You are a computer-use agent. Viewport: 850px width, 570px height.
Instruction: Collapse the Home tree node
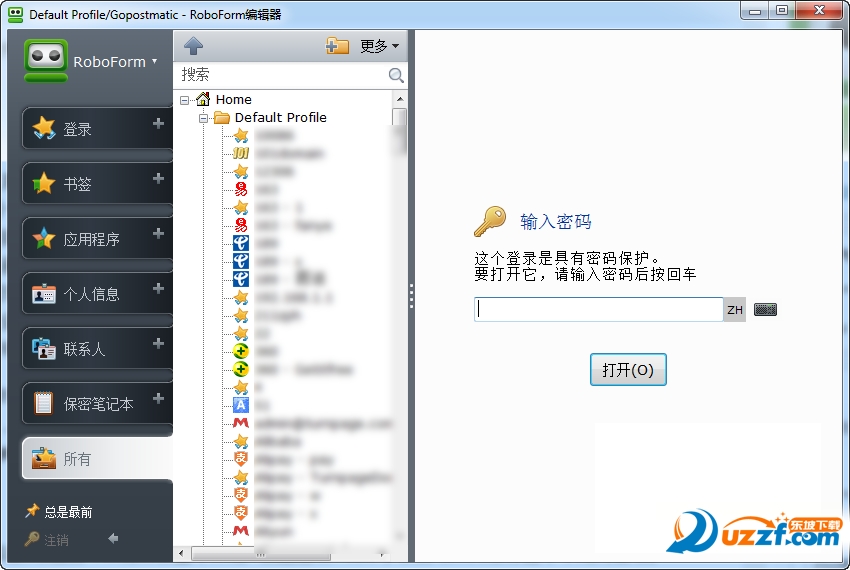point(184,100)
